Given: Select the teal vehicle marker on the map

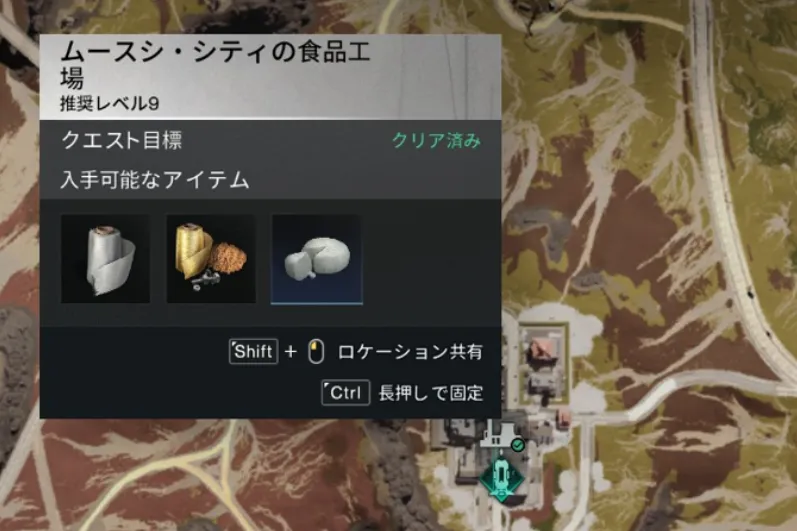Looking at the screenshot, I should (x=502, y=478).
